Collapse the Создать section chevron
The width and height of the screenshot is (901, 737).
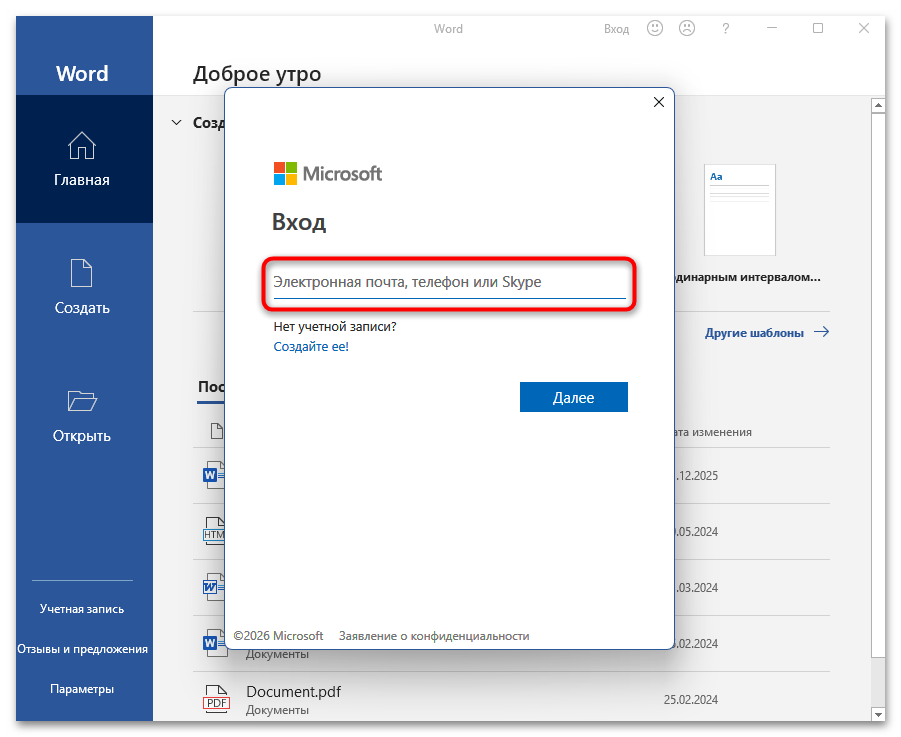[x=176, y=122]
